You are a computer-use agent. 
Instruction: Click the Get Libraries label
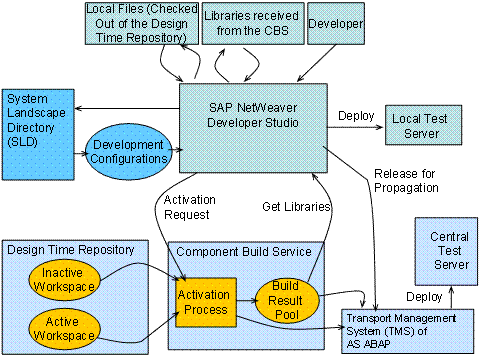pyautogui.click(x=296, y=207)
